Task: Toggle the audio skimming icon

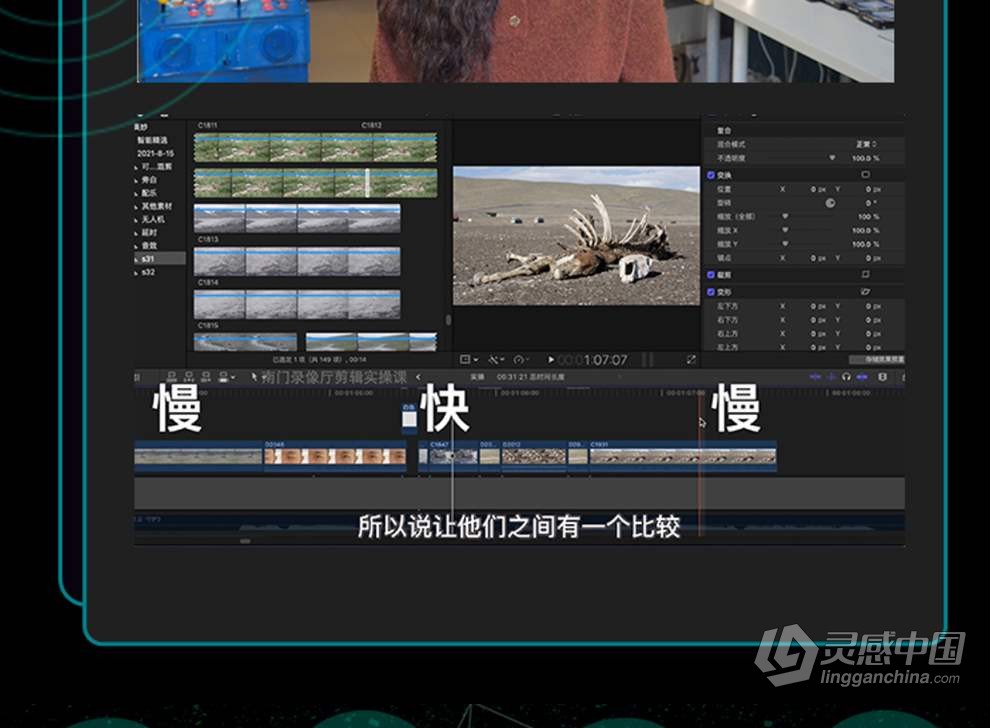Action: (831, 377)
